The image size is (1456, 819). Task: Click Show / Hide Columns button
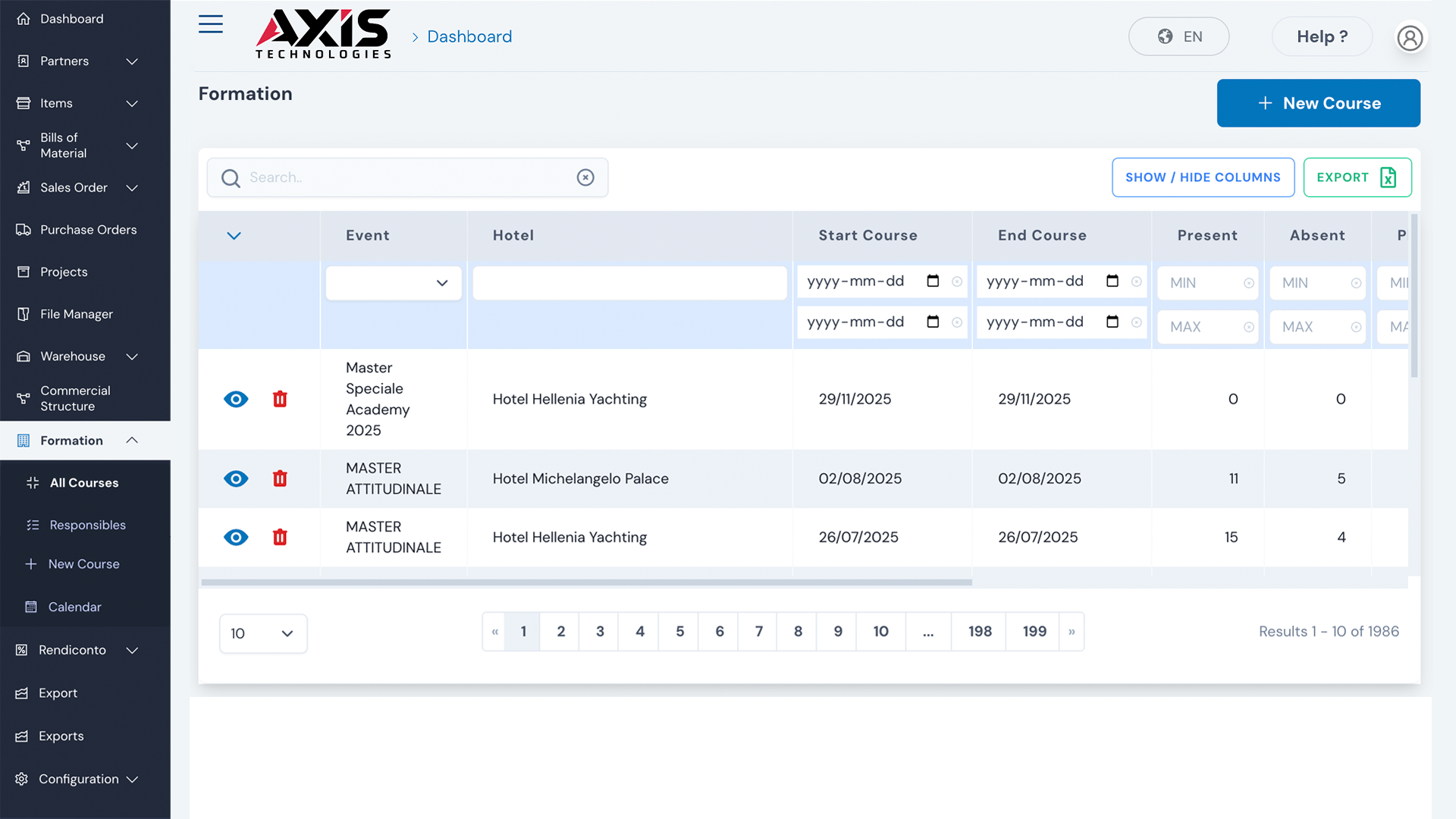1203,177
